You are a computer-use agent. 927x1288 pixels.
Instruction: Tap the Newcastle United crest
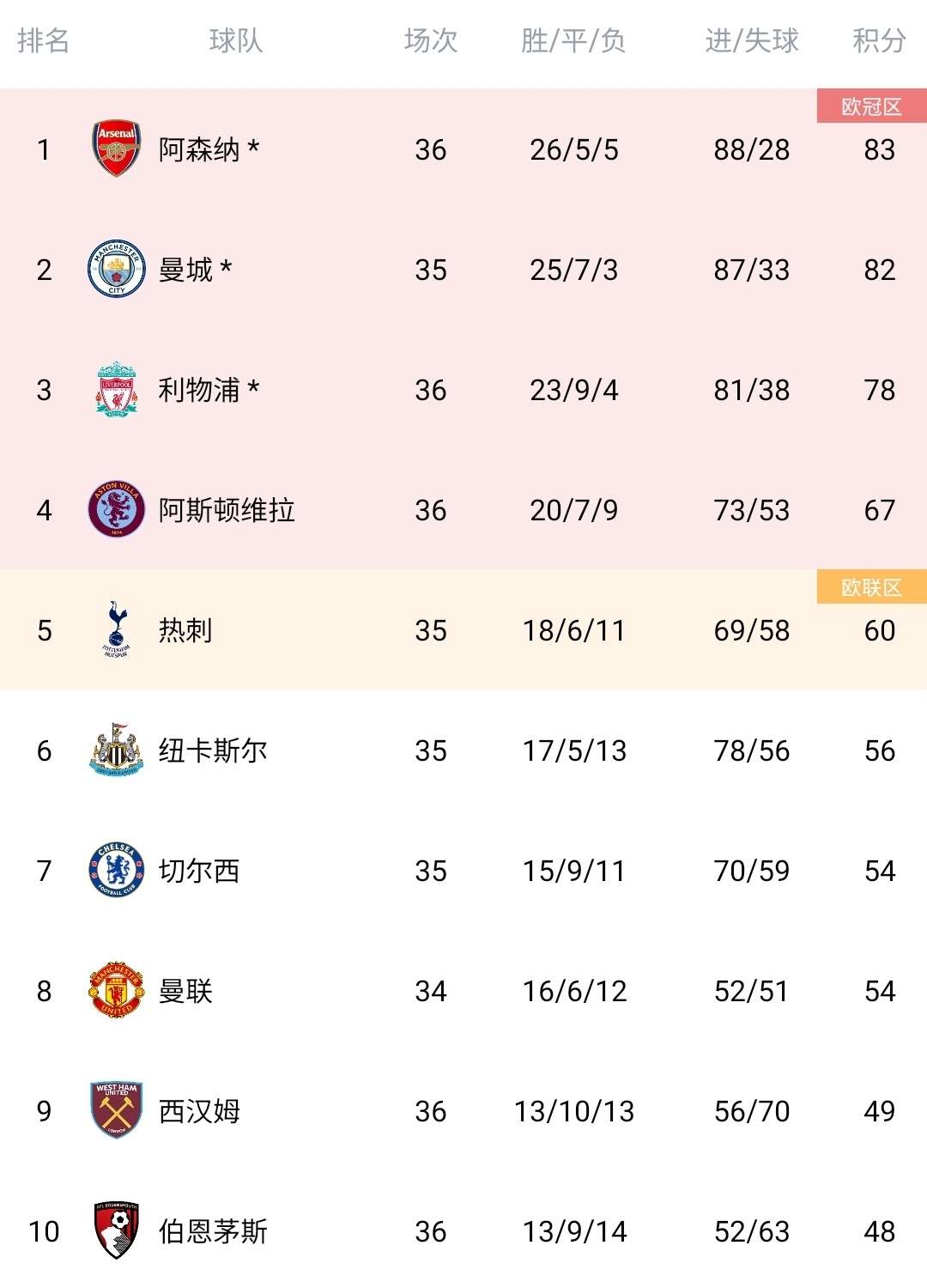tap(116, 750)
